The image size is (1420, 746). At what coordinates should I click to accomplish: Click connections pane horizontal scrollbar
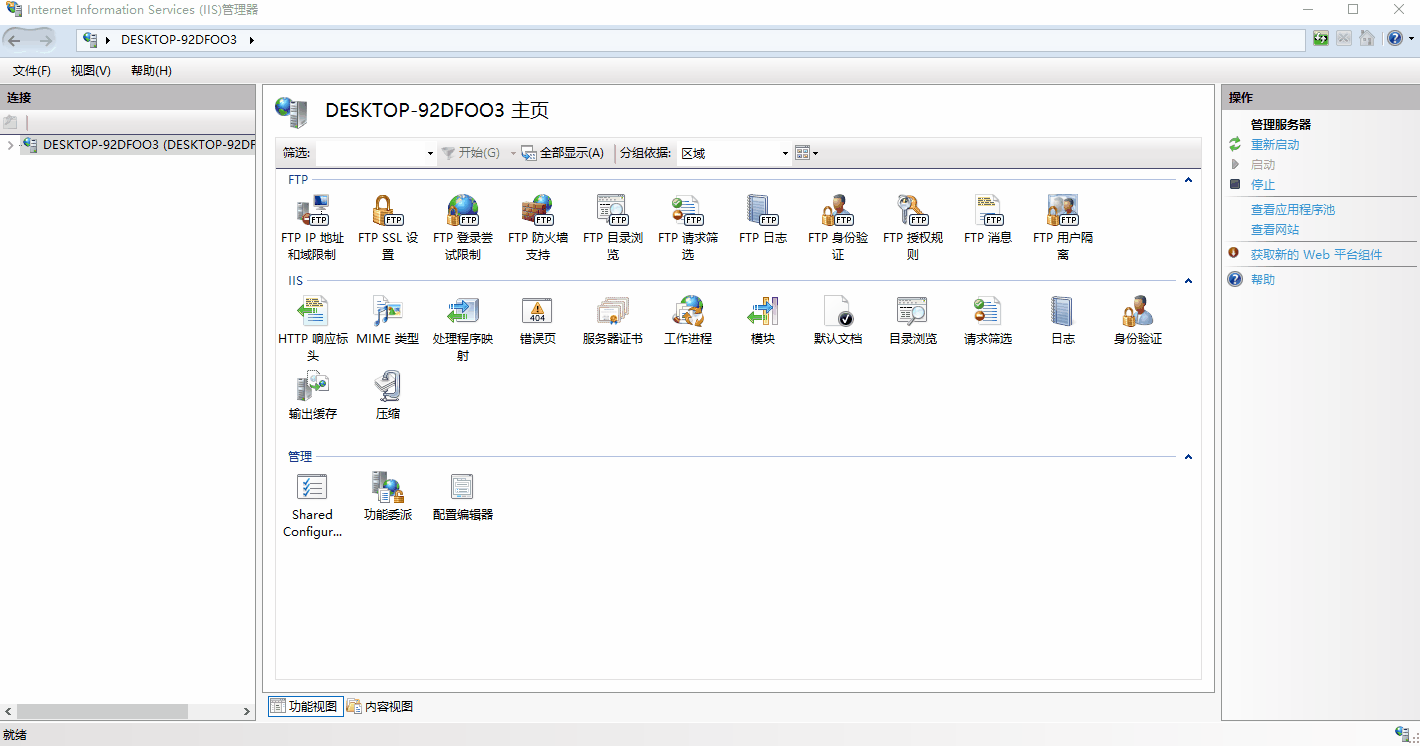[x=102, y=711]
